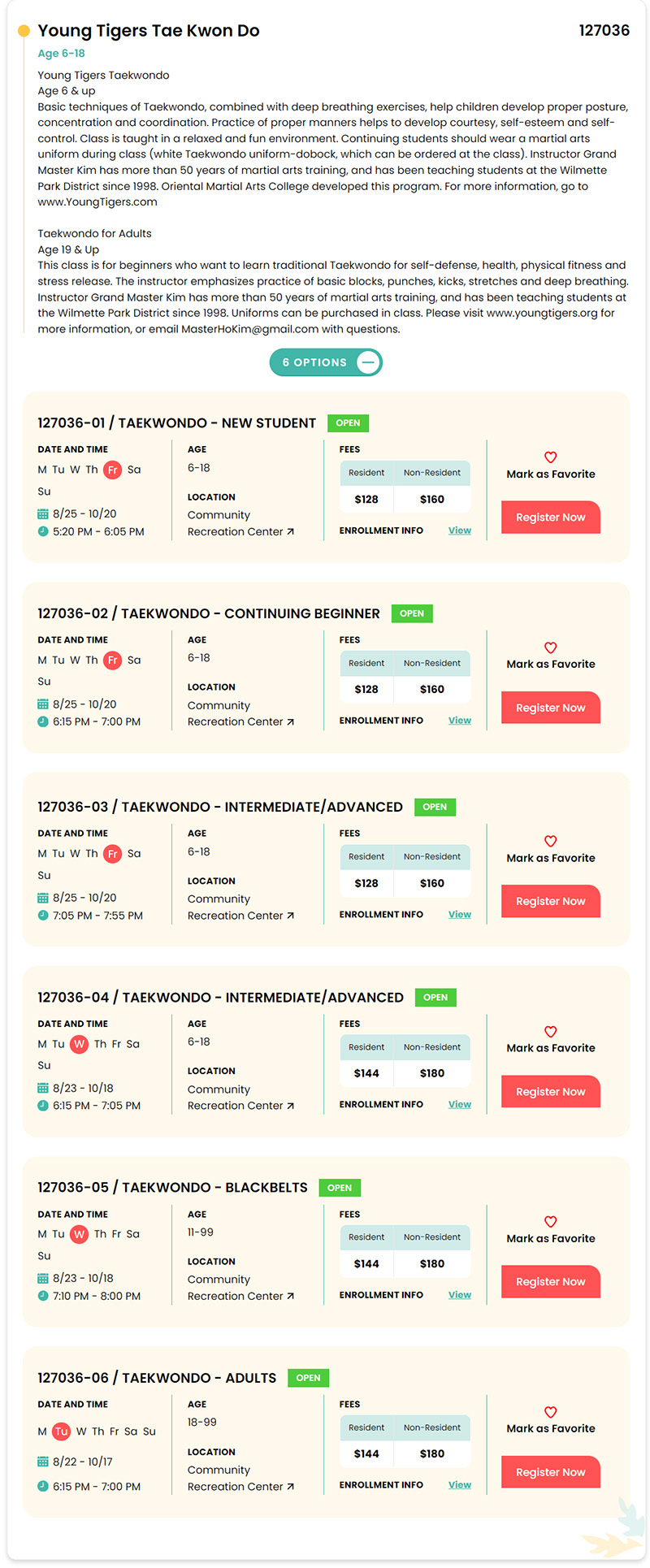650x1568 pixels.
Task: Open location arrow for New Student Recreation Center
Action: click(290, 531)
